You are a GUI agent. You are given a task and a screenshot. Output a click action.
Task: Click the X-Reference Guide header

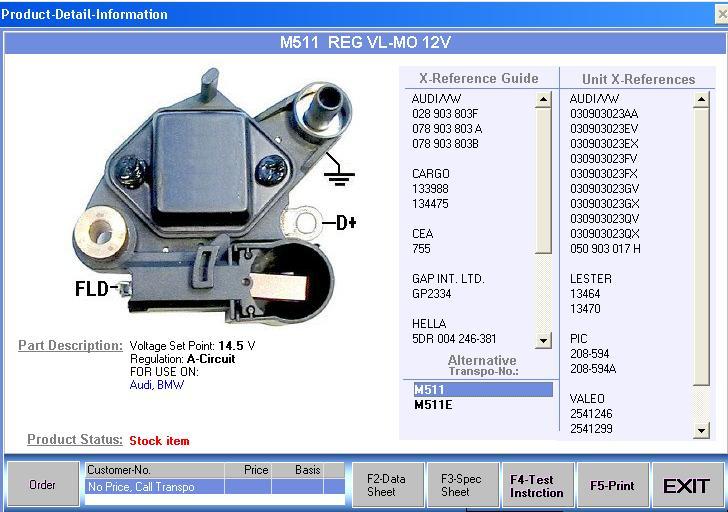479,78
